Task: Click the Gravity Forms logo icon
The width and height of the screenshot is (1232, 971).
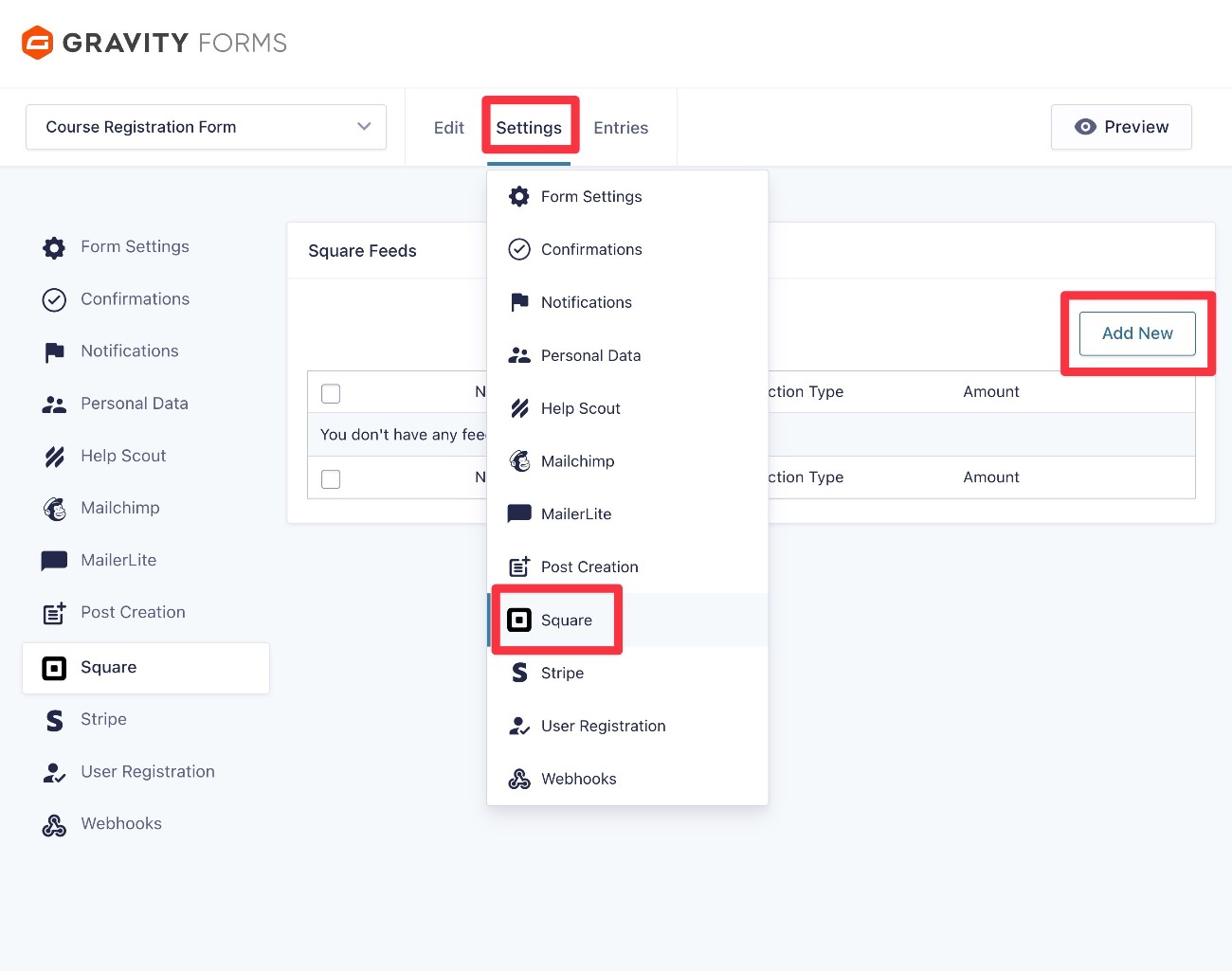Action: [x=35, y=42]
